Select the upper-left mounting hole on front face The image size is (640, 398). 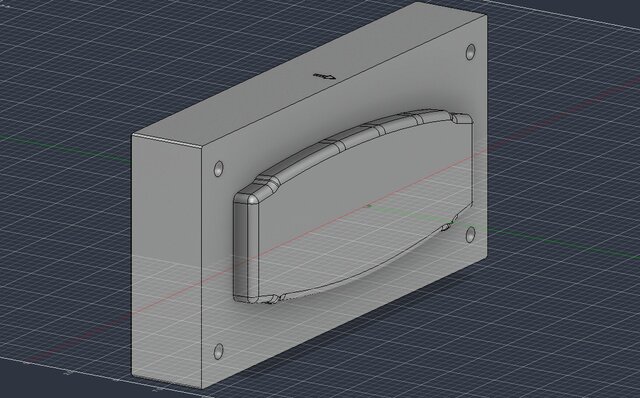(x=219, y=169)
